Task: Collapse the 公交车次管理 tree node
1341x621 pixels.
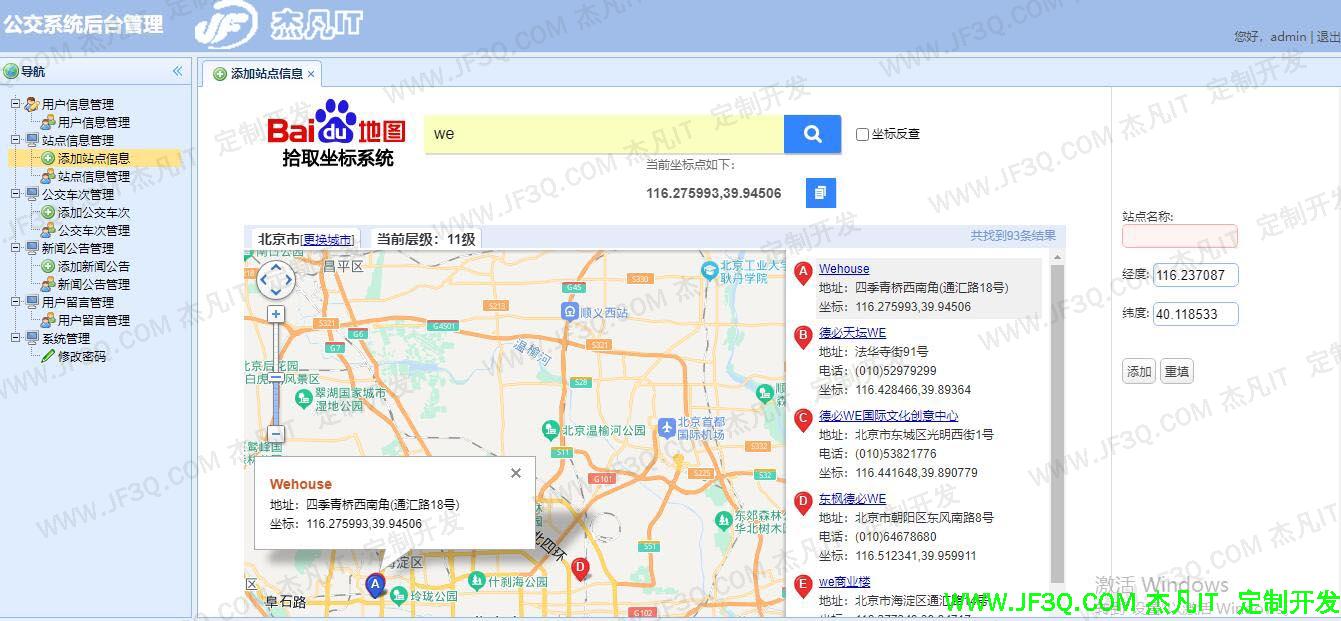Action: click(x=18, y=194)
